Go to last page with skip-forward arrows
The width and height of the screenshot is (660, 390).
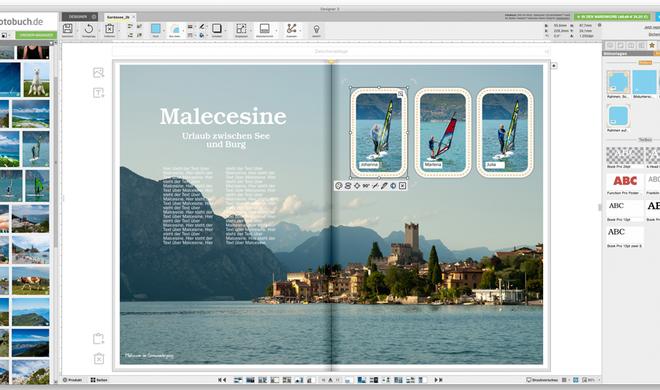pyautogui.click(x=438, y=380)
